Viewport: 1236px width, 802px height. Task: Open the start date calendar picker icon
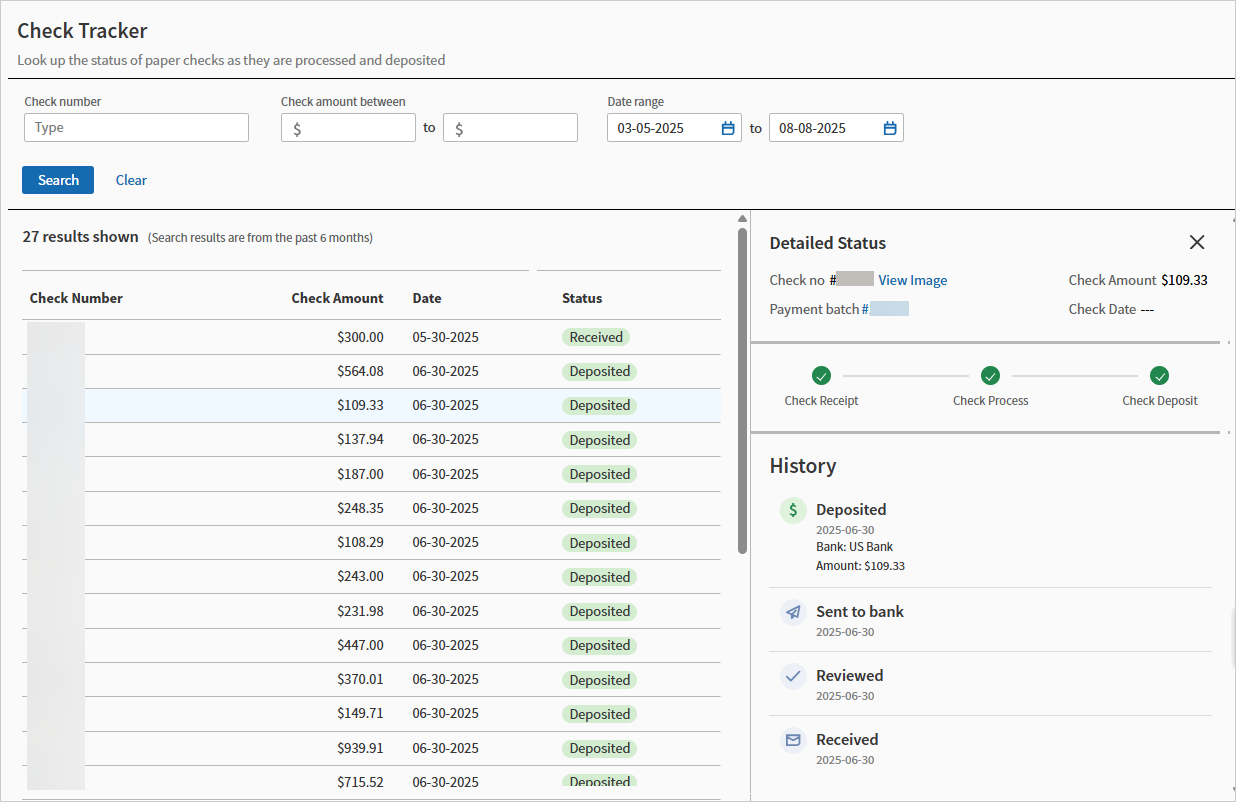728,128
